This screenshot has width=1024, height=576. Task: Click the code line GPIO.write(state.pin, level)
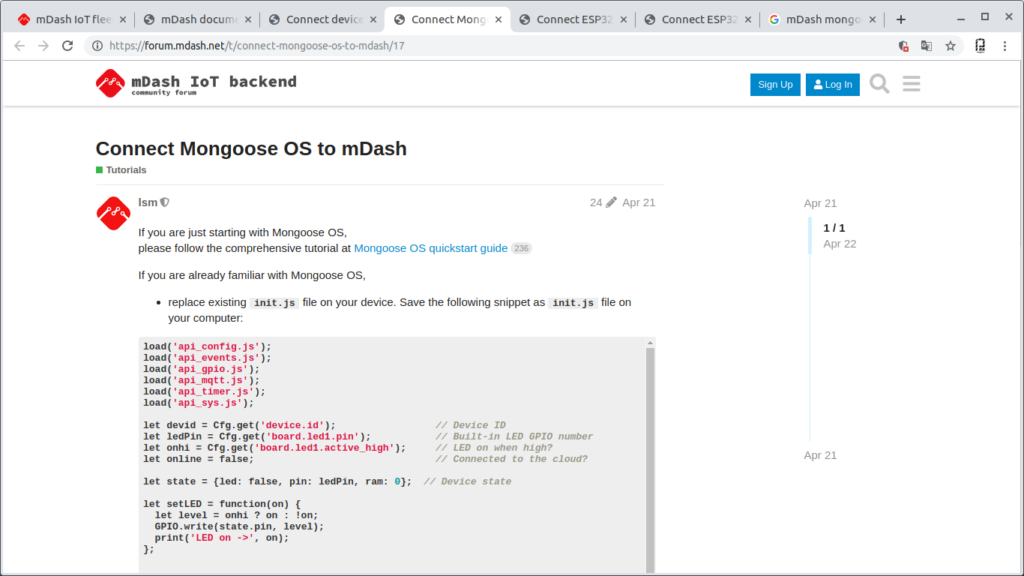point(239,526)
